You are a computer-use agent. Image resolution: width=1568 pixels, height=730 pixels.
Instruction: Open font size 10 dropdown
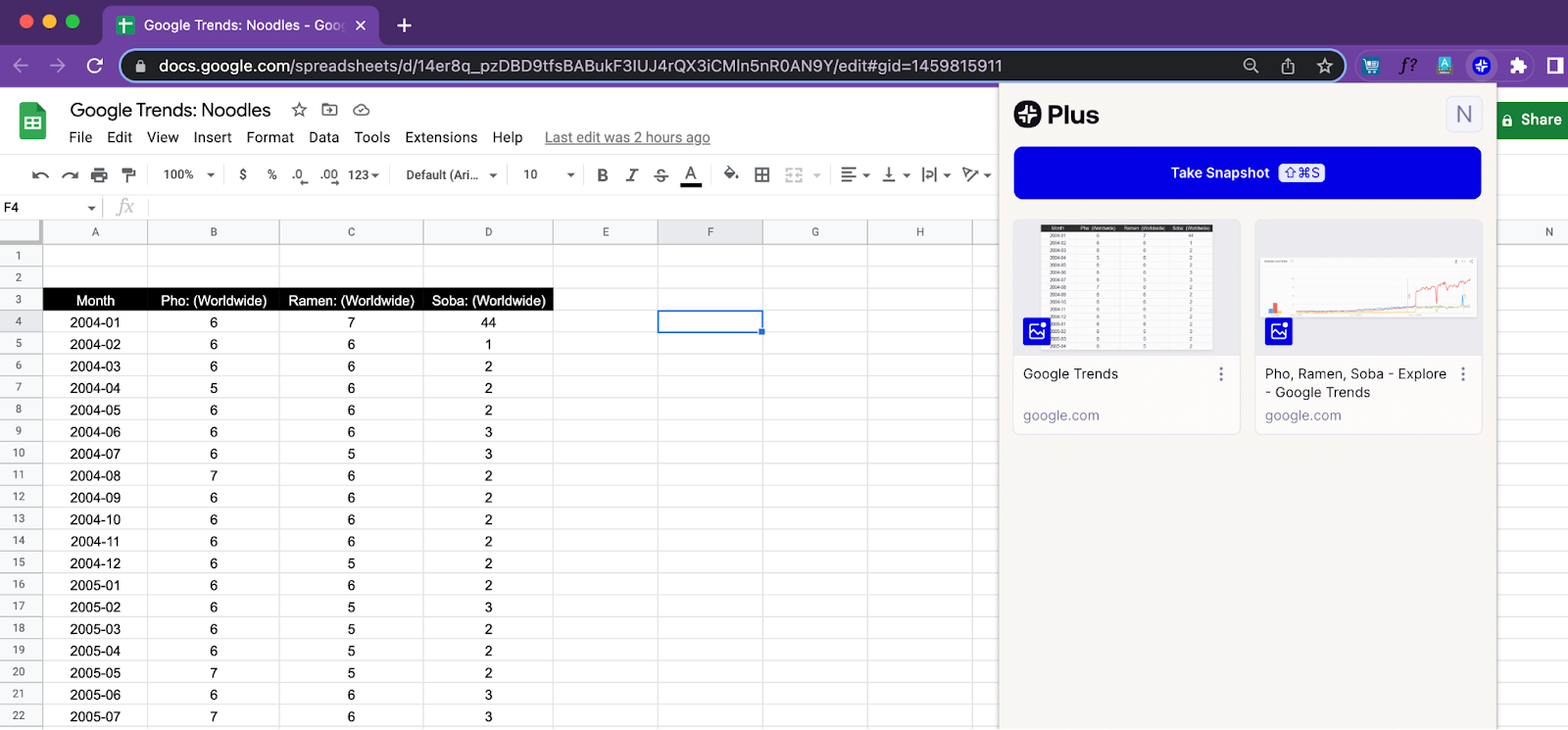pyautogui.click(x=549, y=174)
